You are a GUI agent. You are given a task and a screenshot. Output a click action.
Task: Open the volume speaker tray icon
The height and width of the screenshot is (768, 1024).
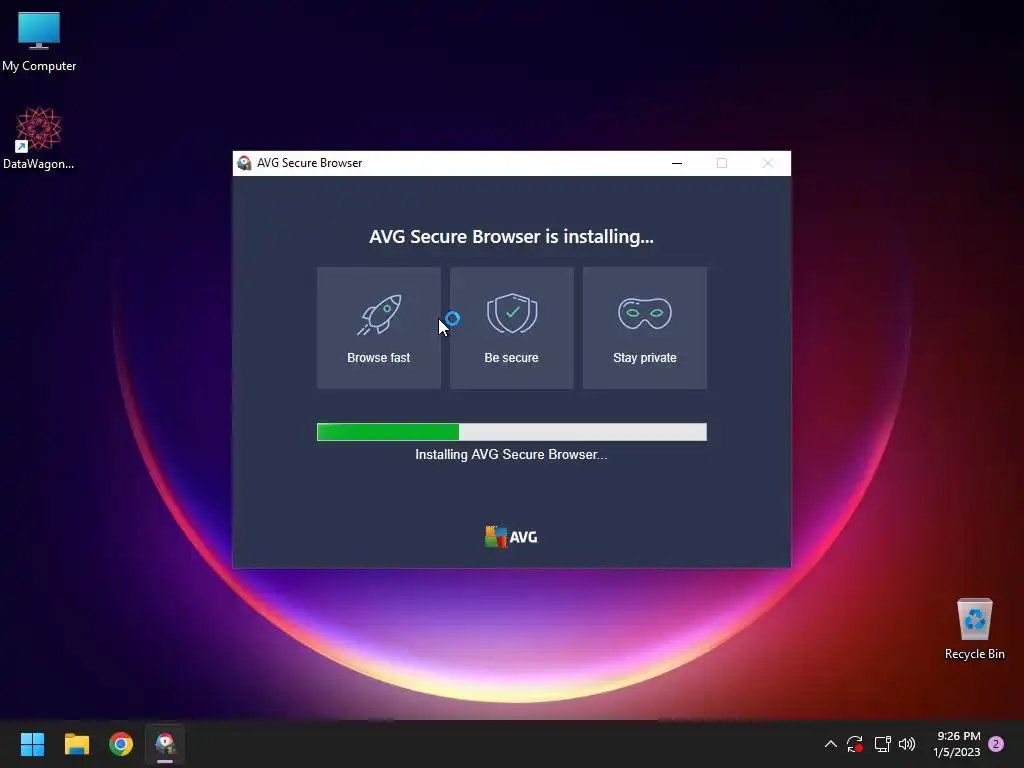907,744
